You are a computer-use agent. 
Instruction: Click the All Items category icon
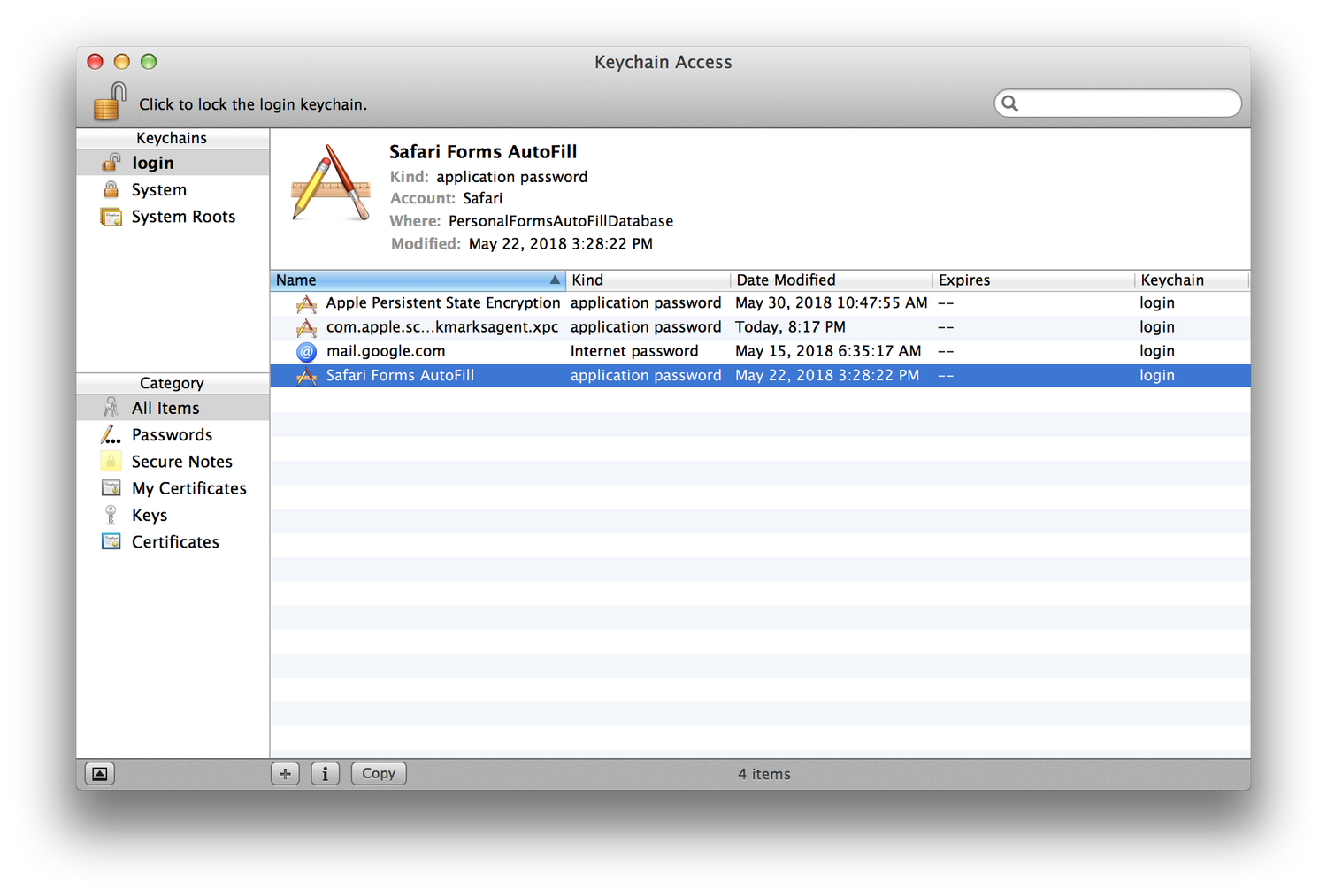tap(111, 408)
